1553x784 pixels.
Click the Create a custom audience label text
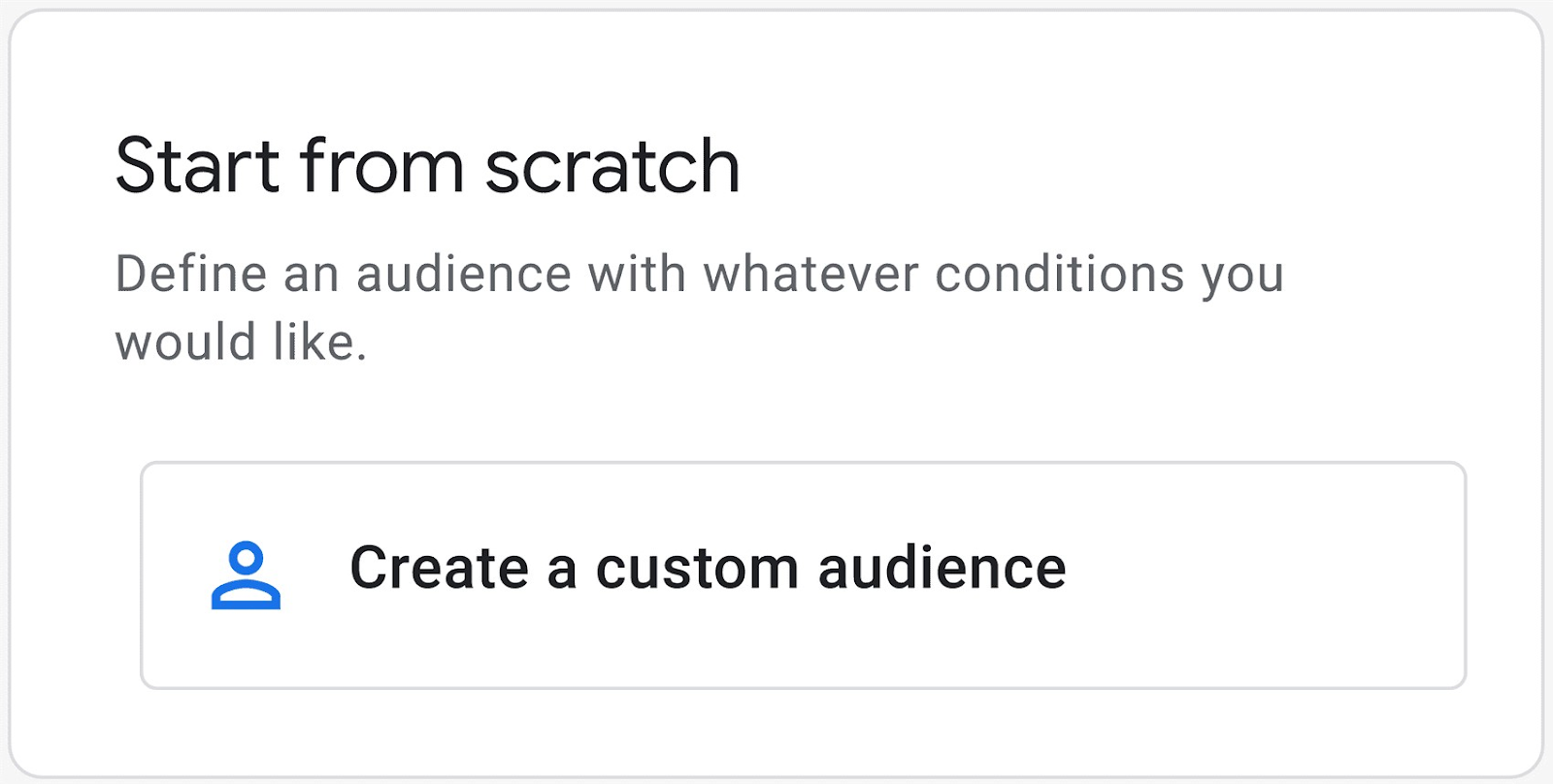[x=710, y=568]
